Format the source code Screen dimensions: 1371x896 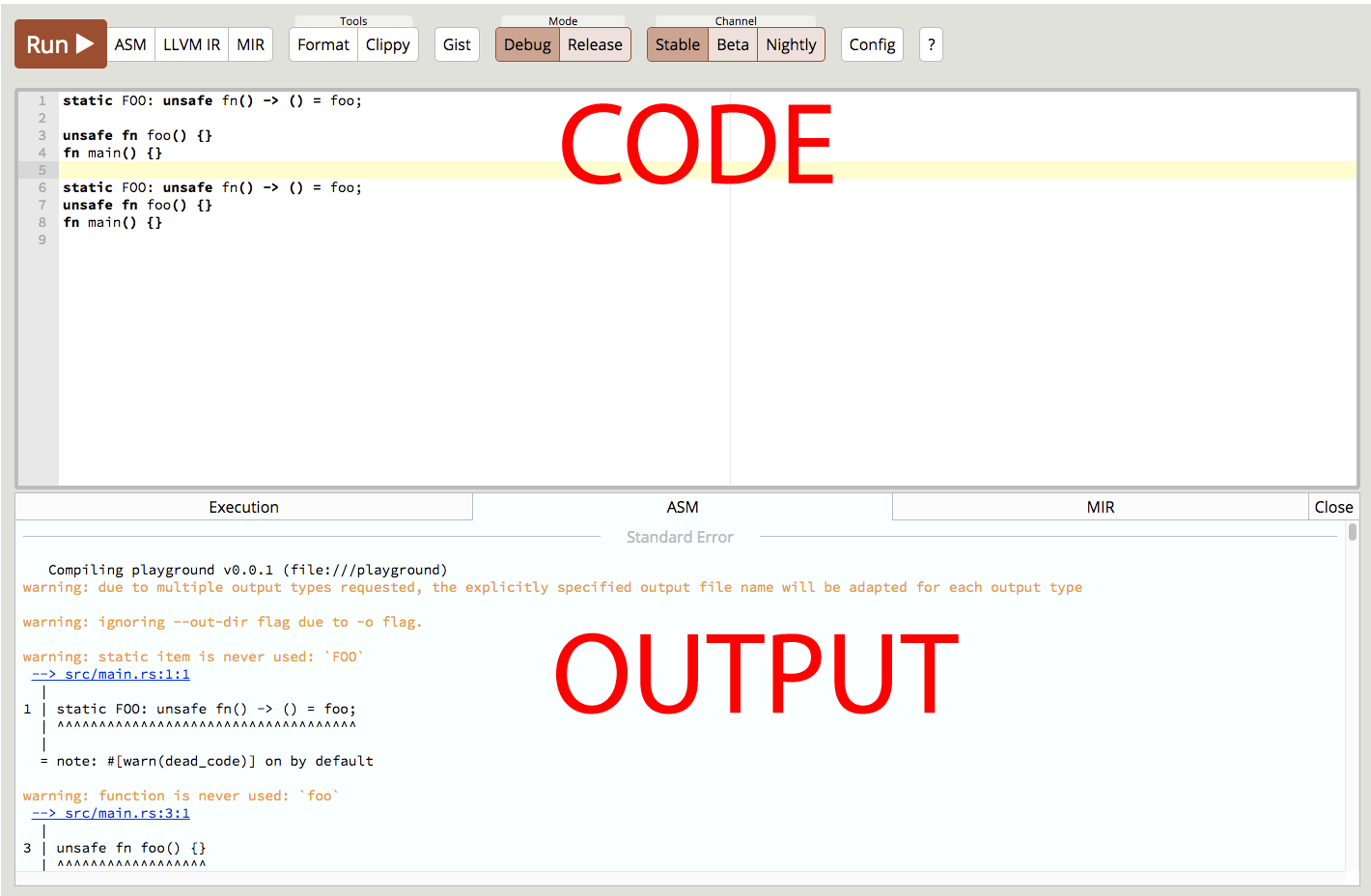click(322, 43)
